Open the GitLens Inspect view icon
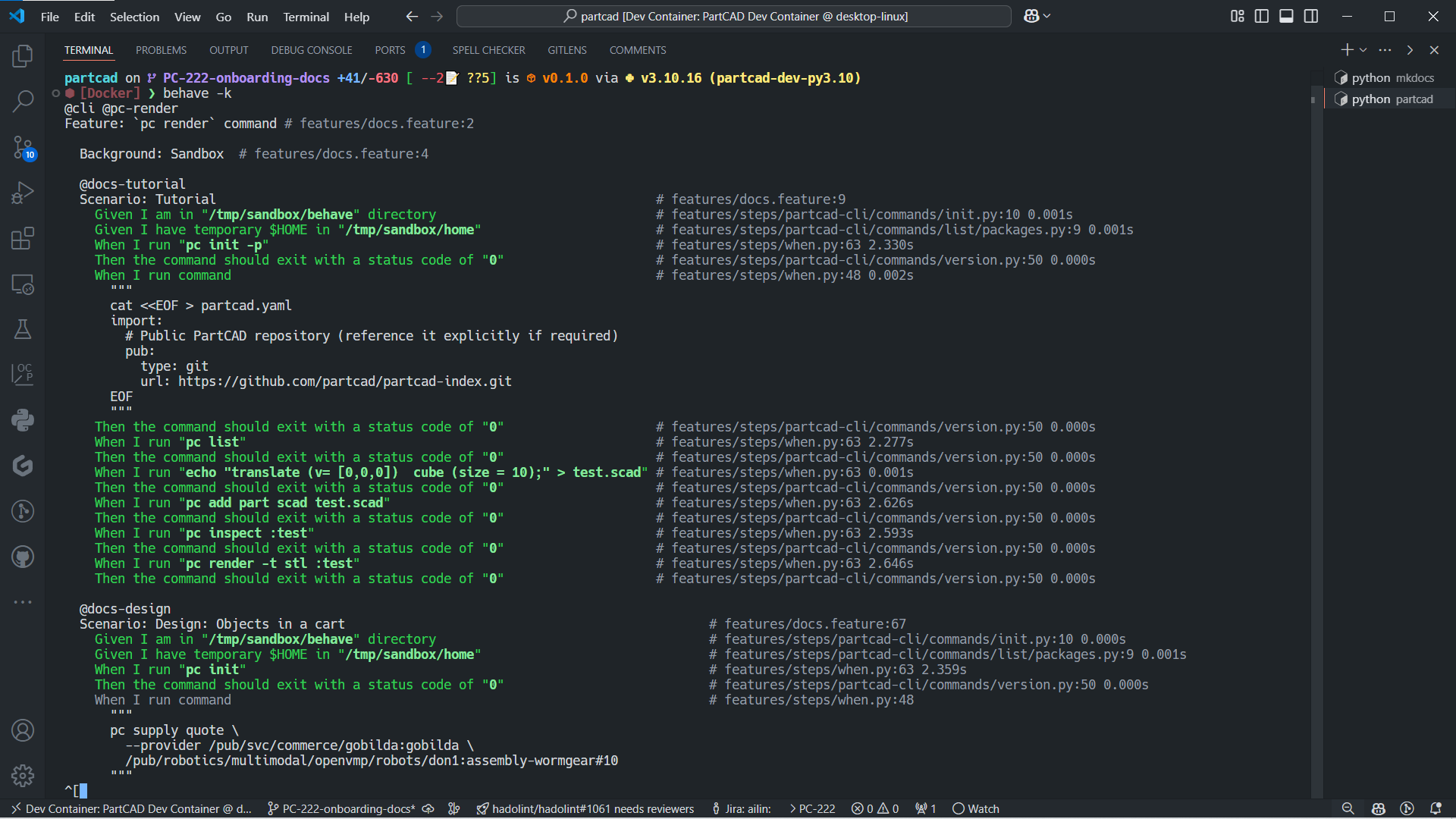This screenshot has height=819, width=1456. [23, 511]
